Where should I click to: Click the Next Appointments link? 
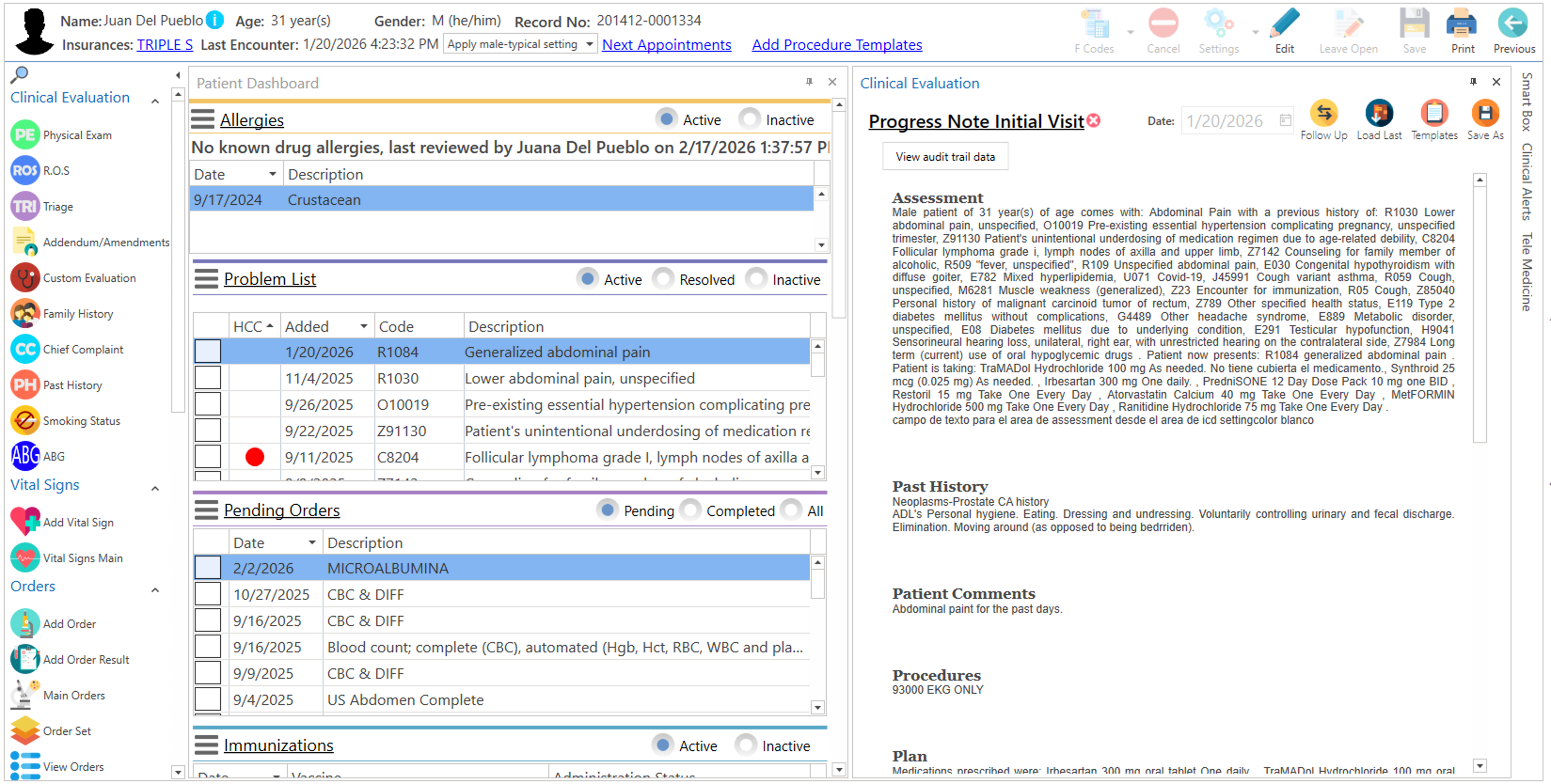coord(666,45)
